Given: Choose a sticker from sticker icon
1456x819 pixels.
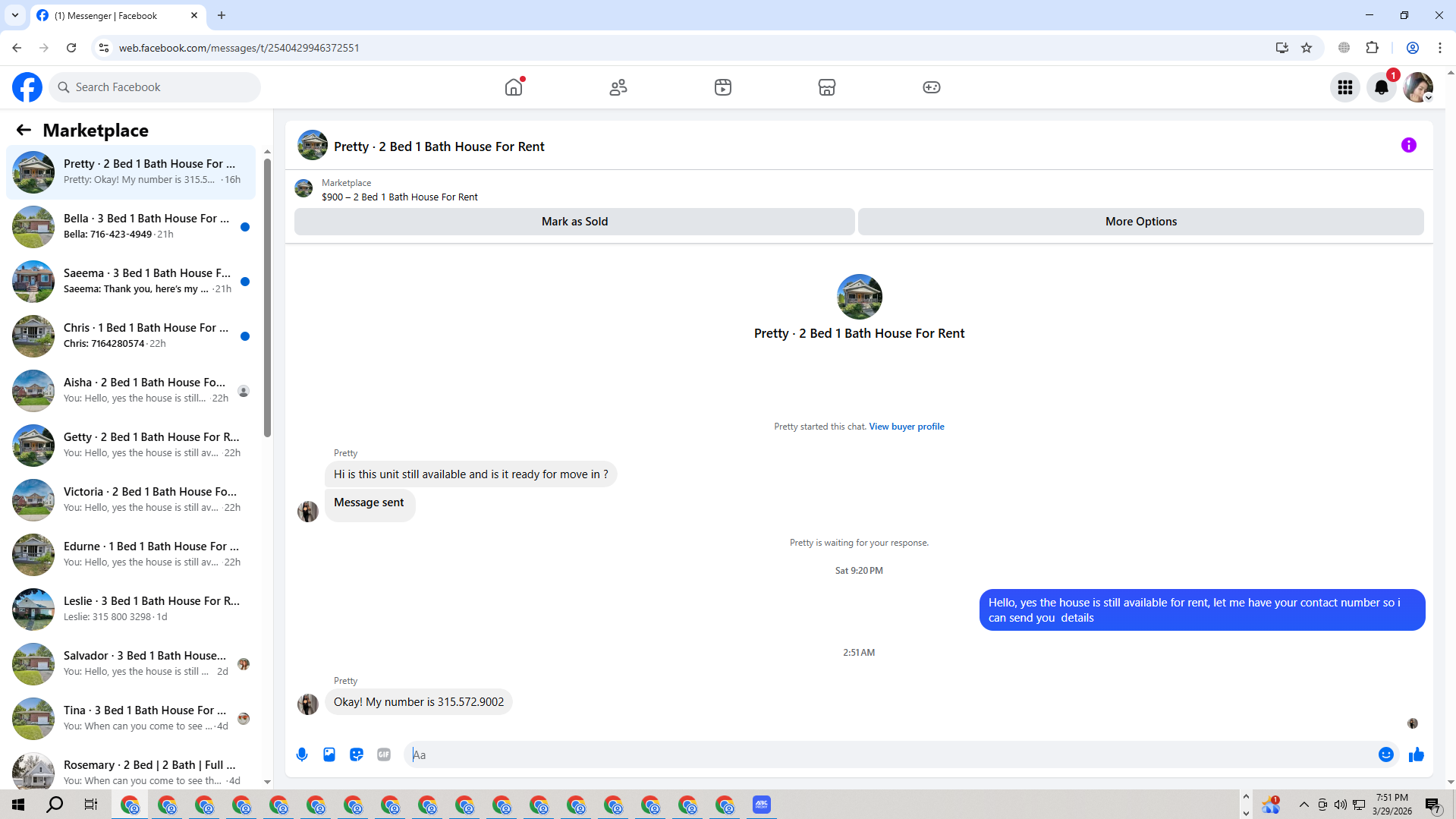Looking at the screenshot, I should coord(357,754).
